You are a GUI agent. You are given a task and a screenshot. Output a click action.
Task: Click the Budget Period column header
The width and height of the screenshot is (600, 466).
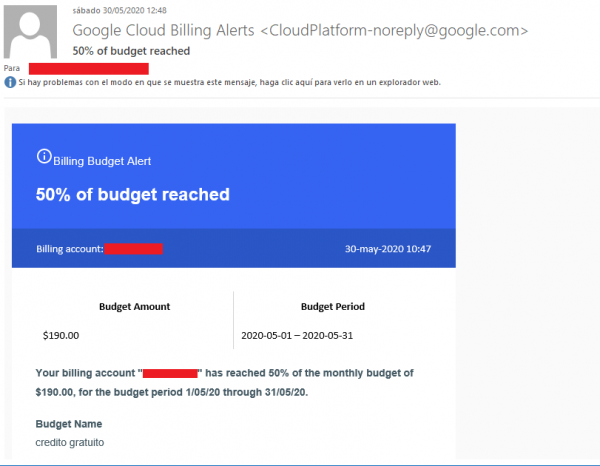[333, 306]
